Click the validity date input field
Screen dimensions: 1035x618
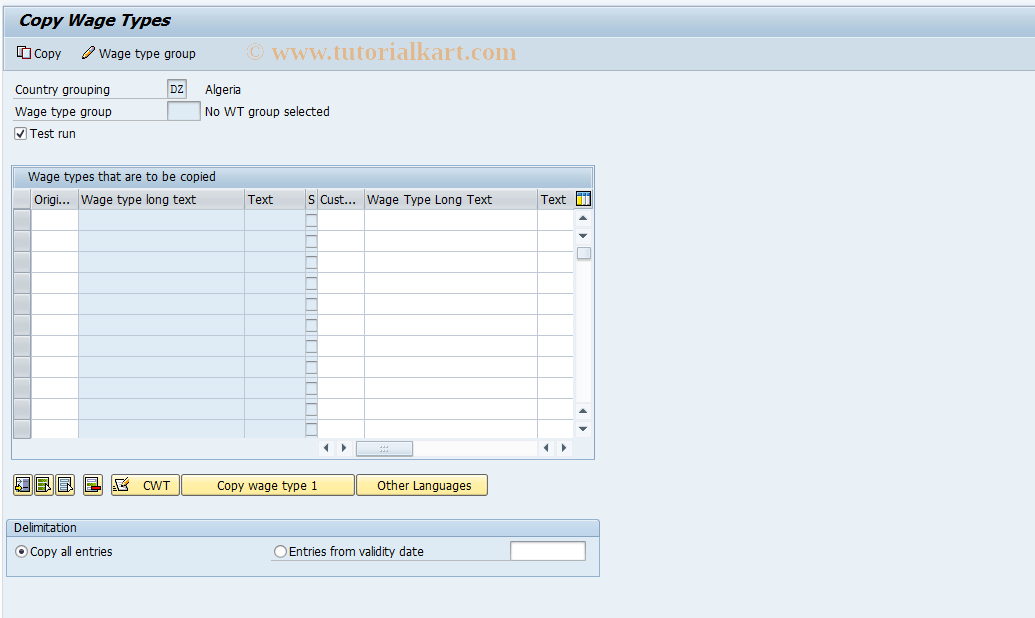(x=548, y=551)
